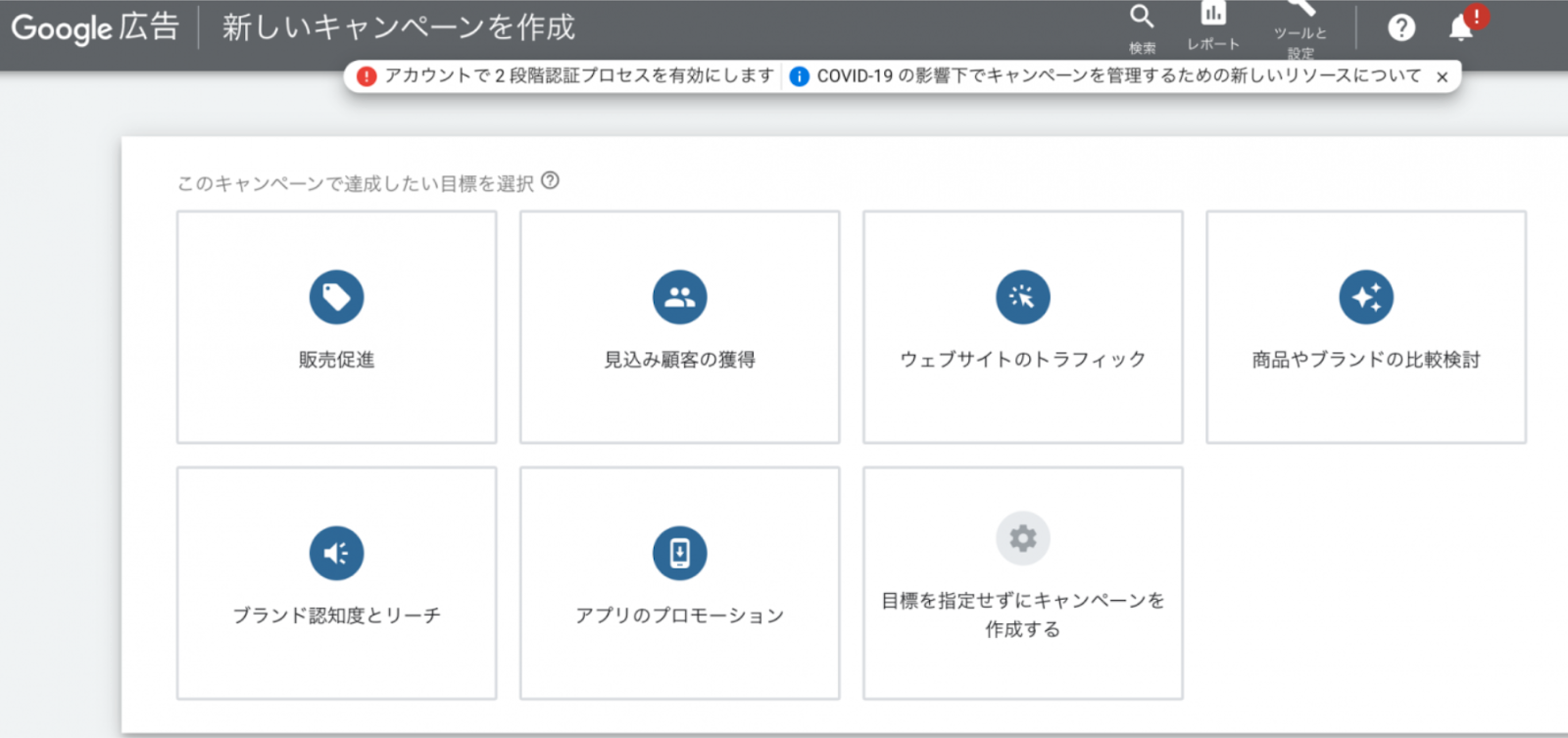Image resolution: width=1568 pixels, height=738 pixels.
Task: Select the 見込み顧客の獲得 goal label
Action: [679, 360]
